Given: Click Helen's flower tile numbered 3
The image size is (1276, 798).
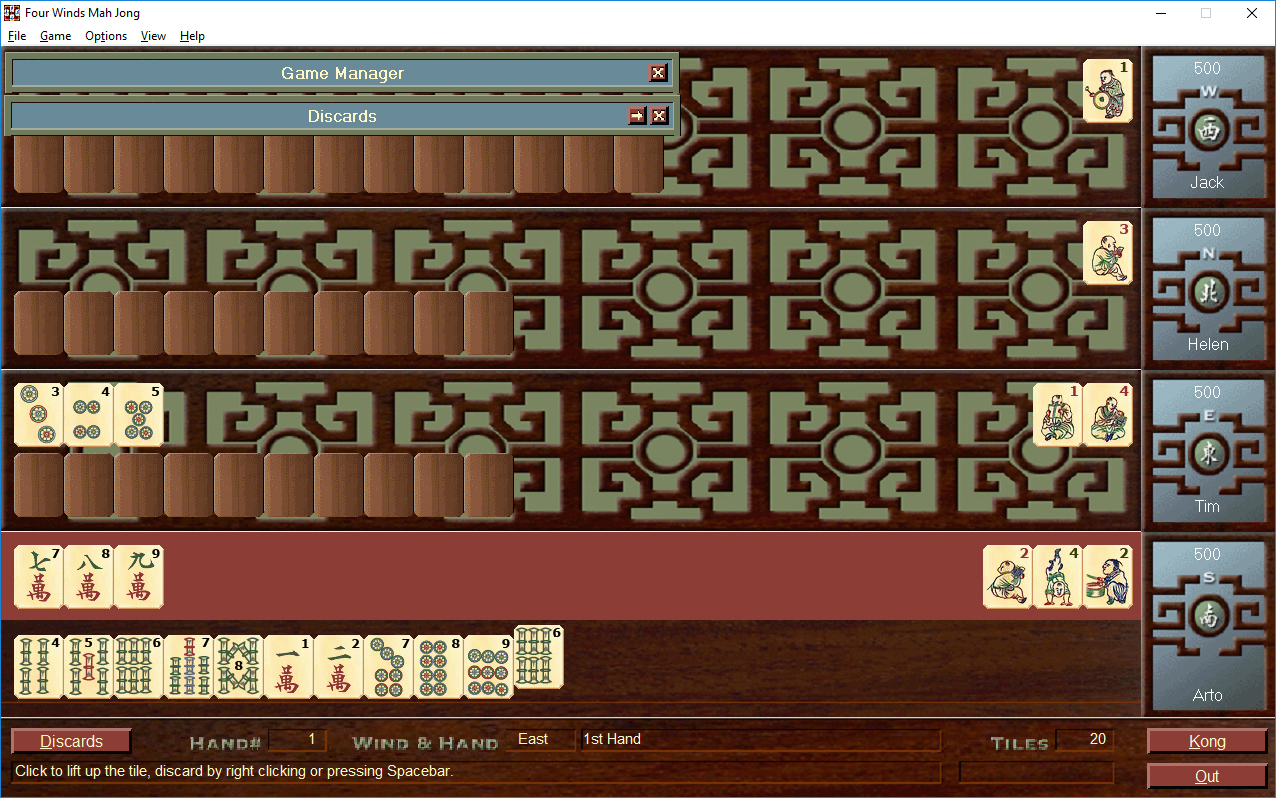Looking at the screenshot, I should (x=1108, y=253).
